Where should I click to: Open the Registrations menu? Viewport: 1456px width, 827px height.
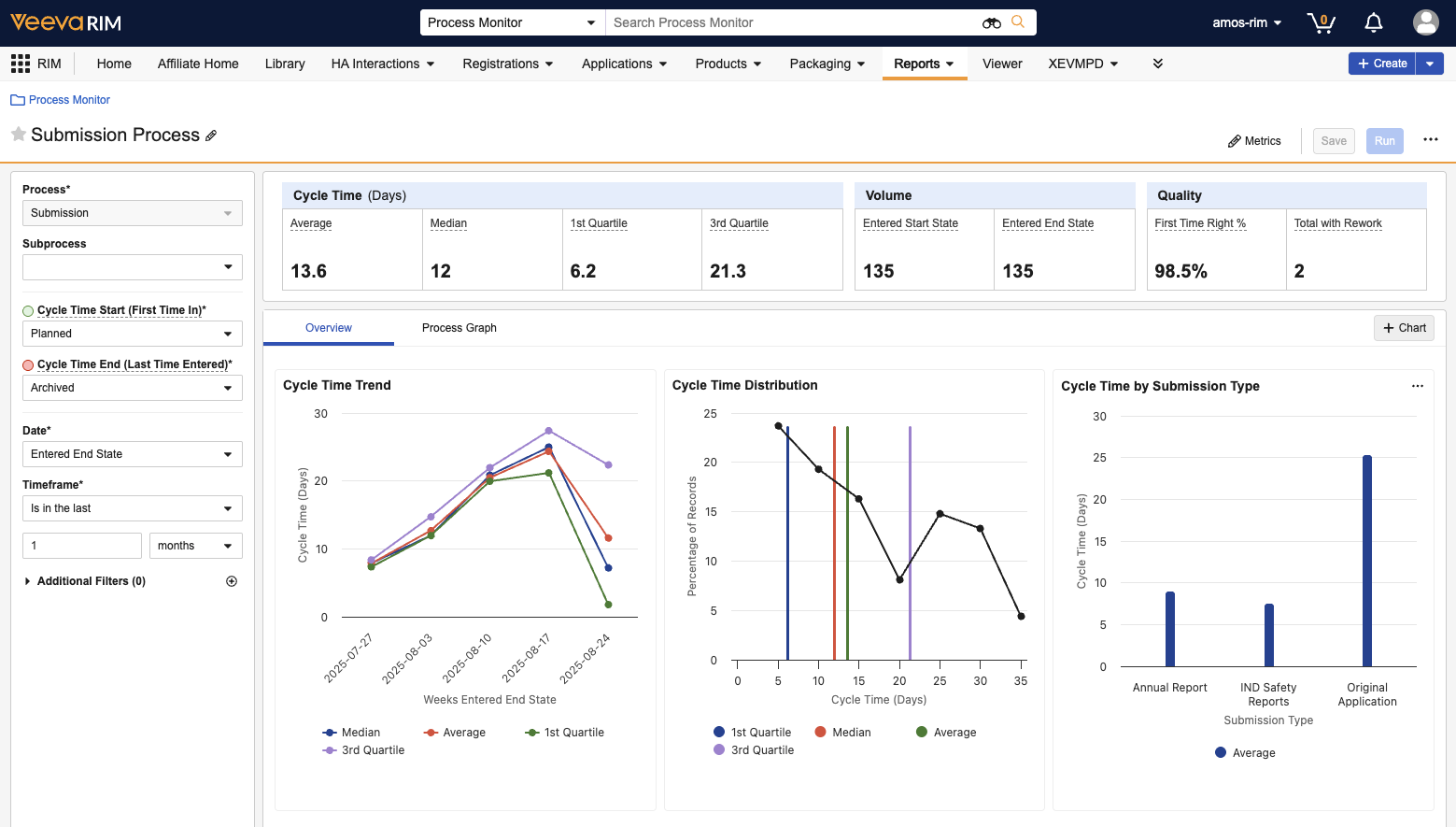pos(507,64)
